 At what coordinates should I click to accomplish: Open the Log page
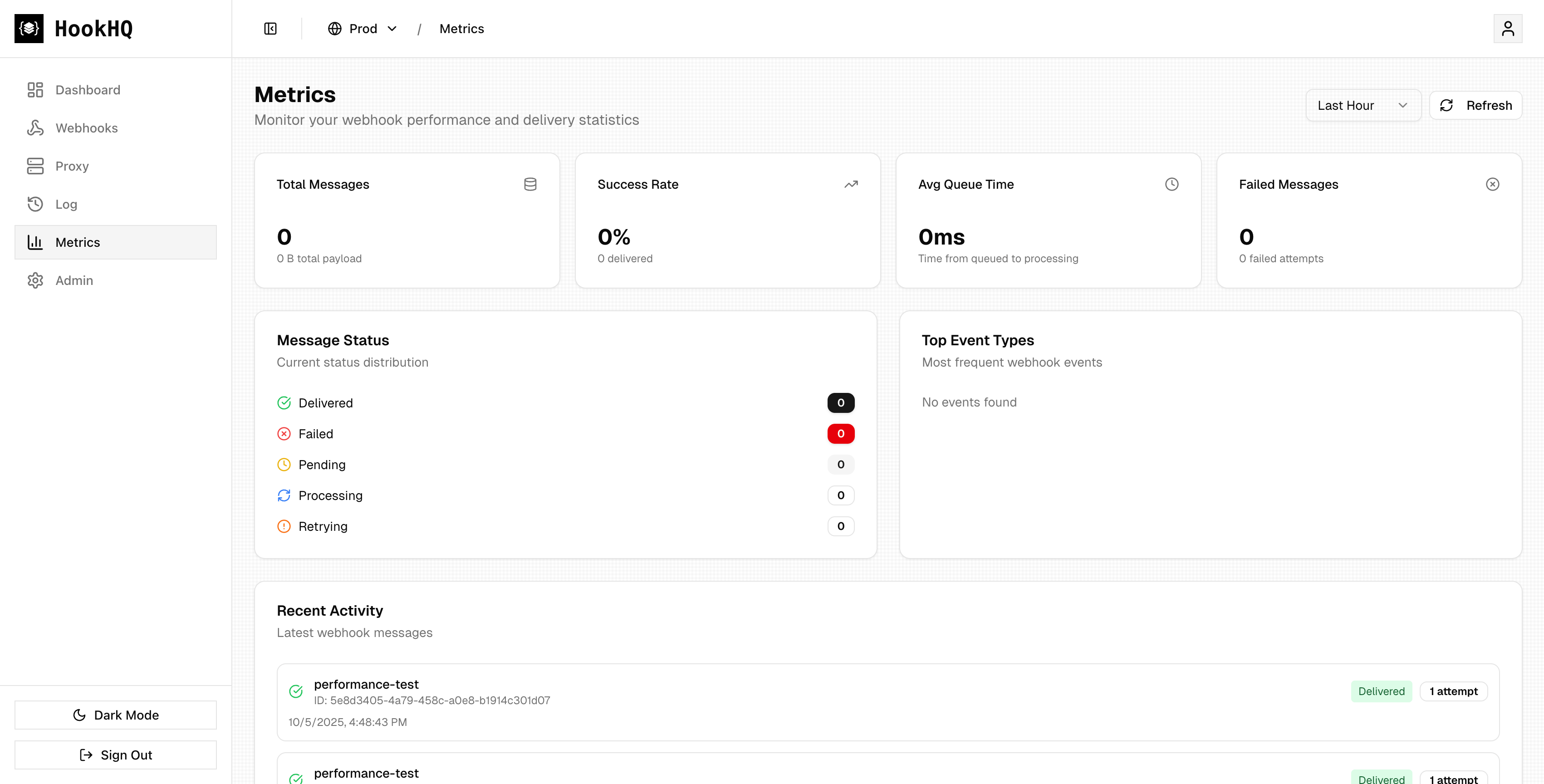tap(116, 204)
